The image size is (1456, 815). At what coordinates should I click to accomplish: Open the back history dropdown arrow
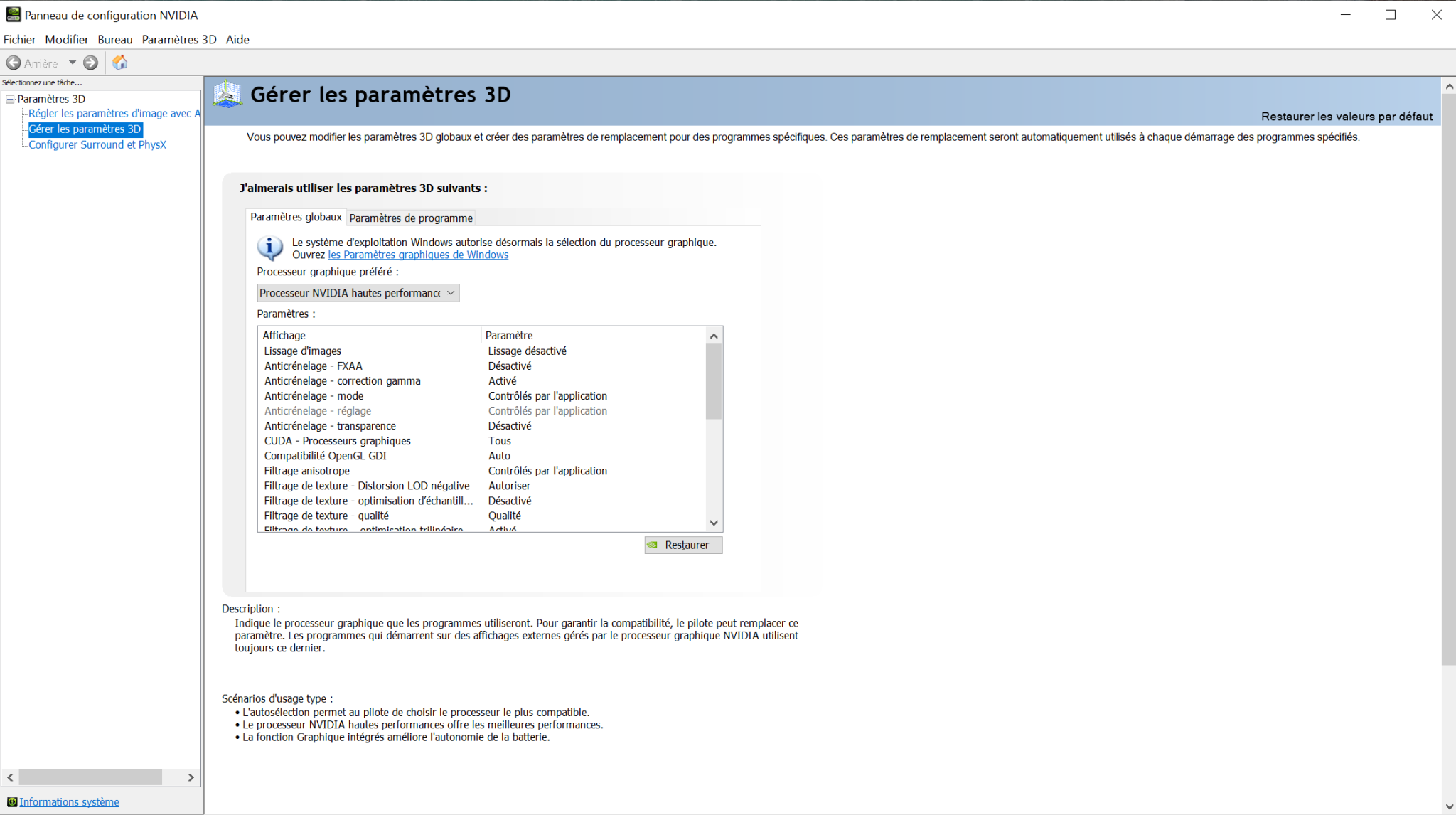click(73, 63)
